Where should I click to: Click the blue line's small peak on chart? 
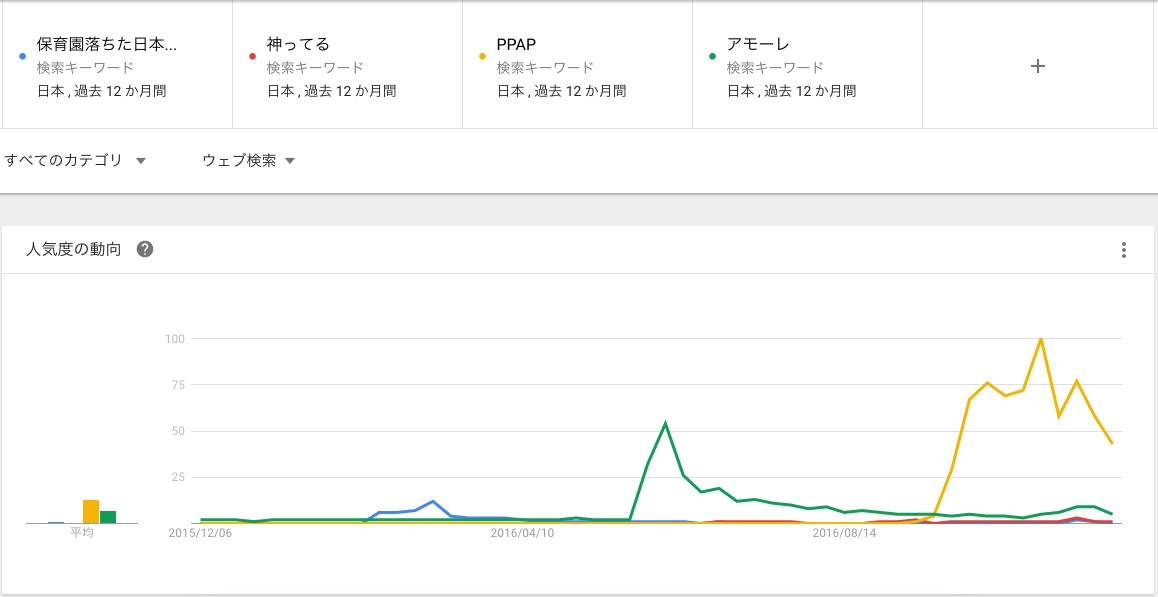tap(432, 501)
